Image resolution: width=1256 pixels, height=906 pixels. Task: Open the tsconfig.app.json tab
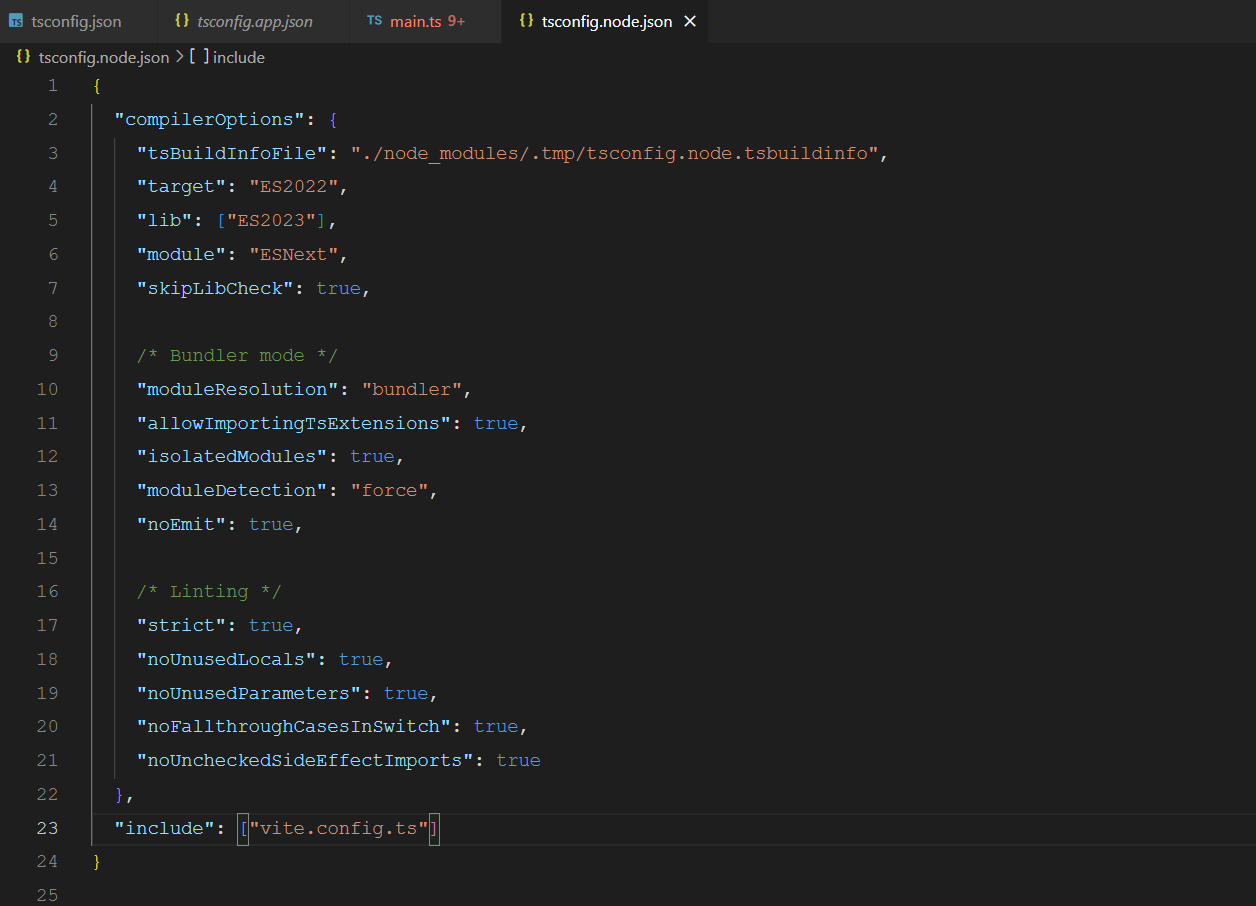pos(254,21)
